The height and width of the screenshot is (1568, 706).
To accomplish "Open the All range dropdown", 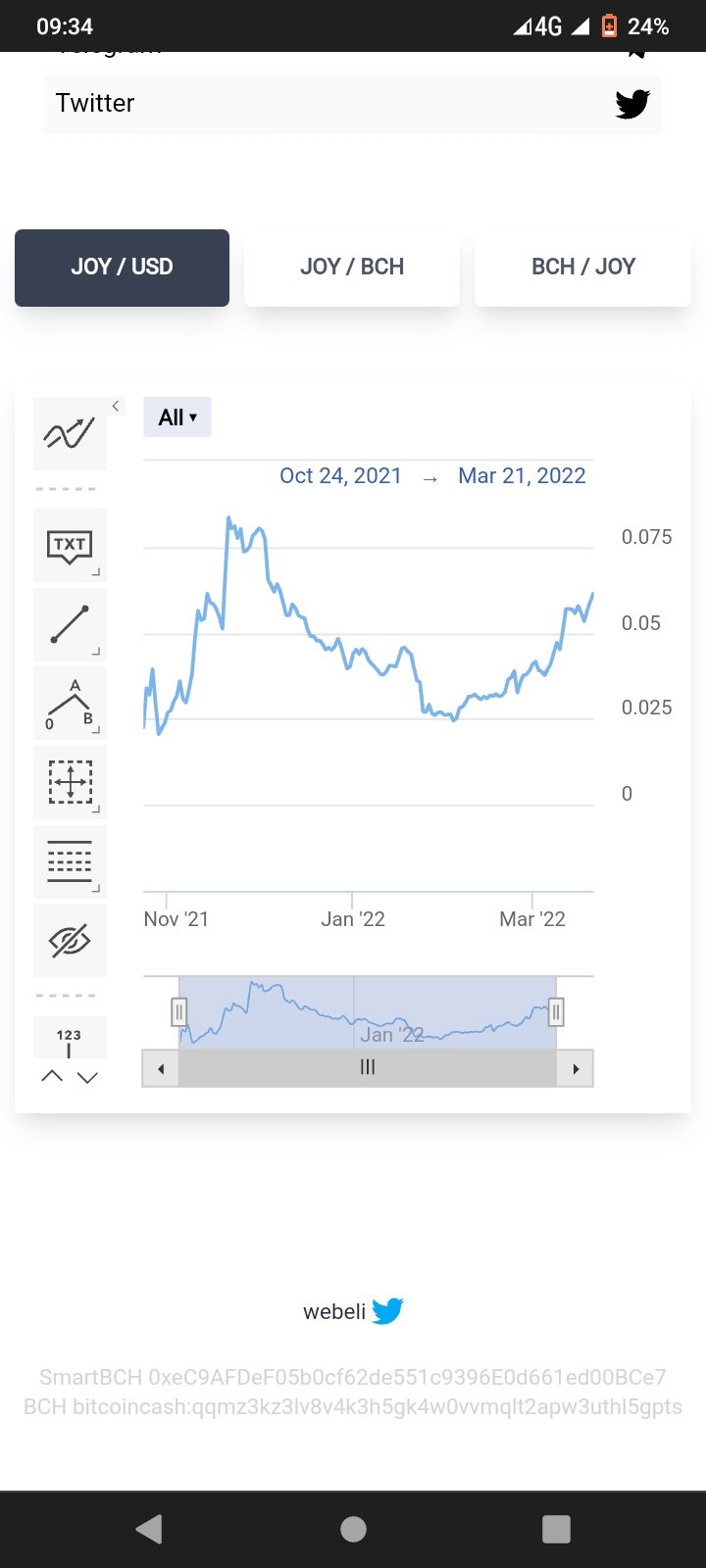I will (x=177, y=417).
